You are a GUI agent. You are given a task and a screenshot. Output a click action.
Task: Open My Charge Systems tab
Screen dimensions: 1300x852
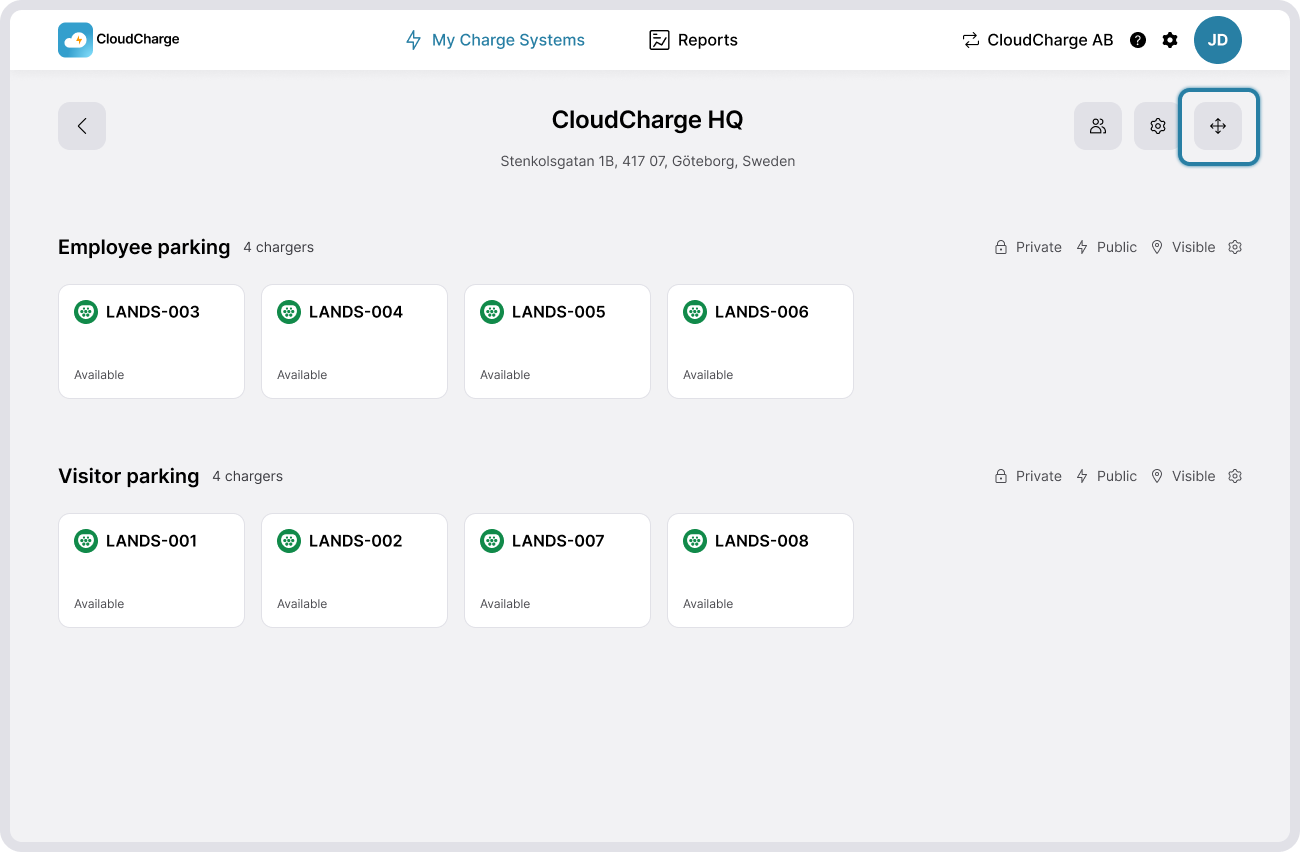click(495, 40)
